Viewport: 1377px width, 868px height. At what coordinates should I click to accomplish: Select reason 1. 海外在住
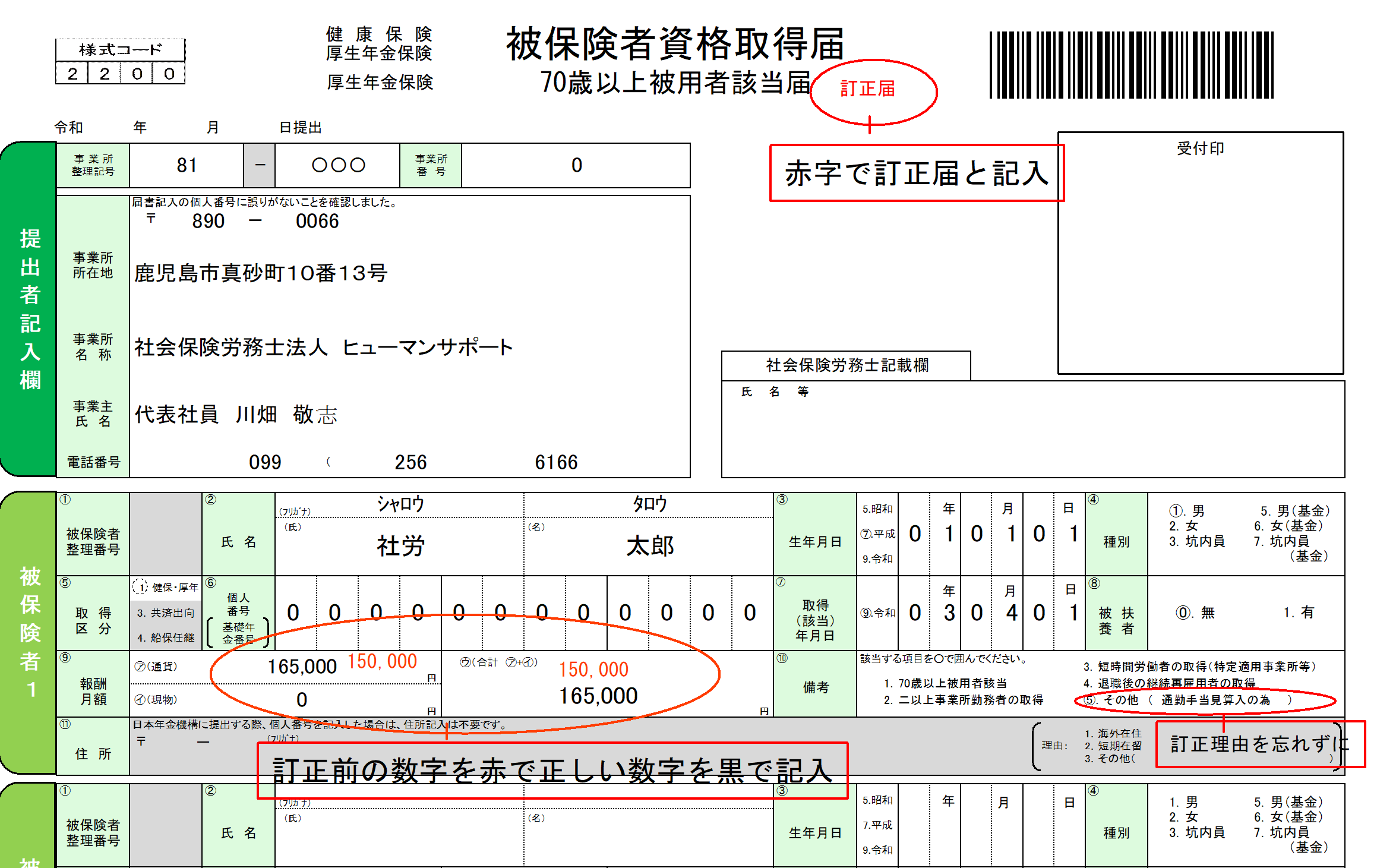[1113, 734]
